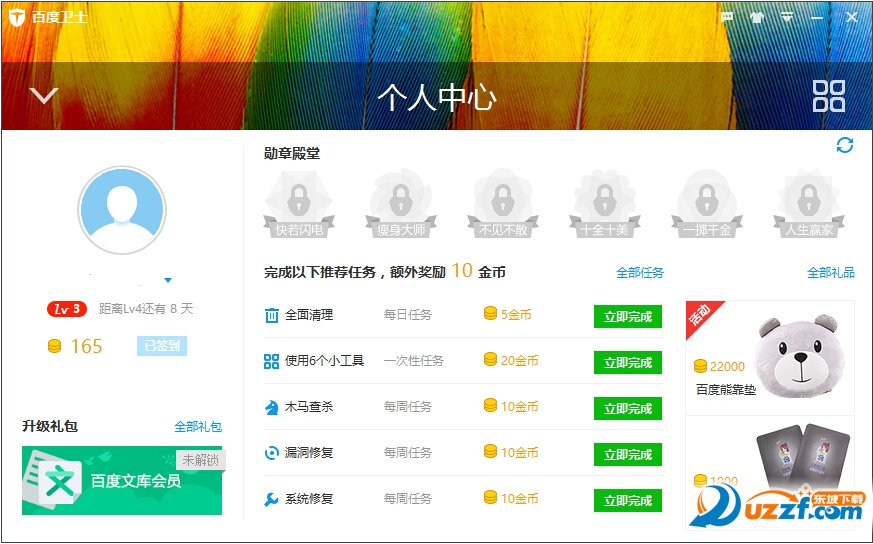Open the main menu triangle in title bar
873x544 pixels.
tap(788, 17)
